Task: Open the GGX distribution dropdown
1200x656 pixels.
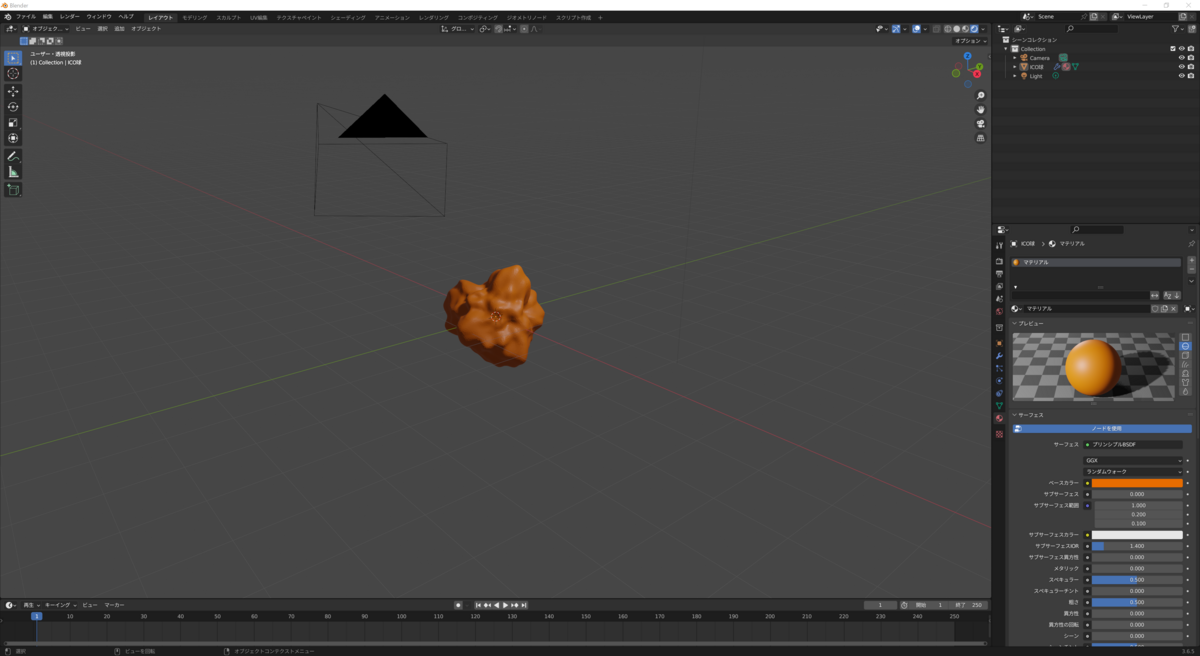Action: (x=1133, y=460)
